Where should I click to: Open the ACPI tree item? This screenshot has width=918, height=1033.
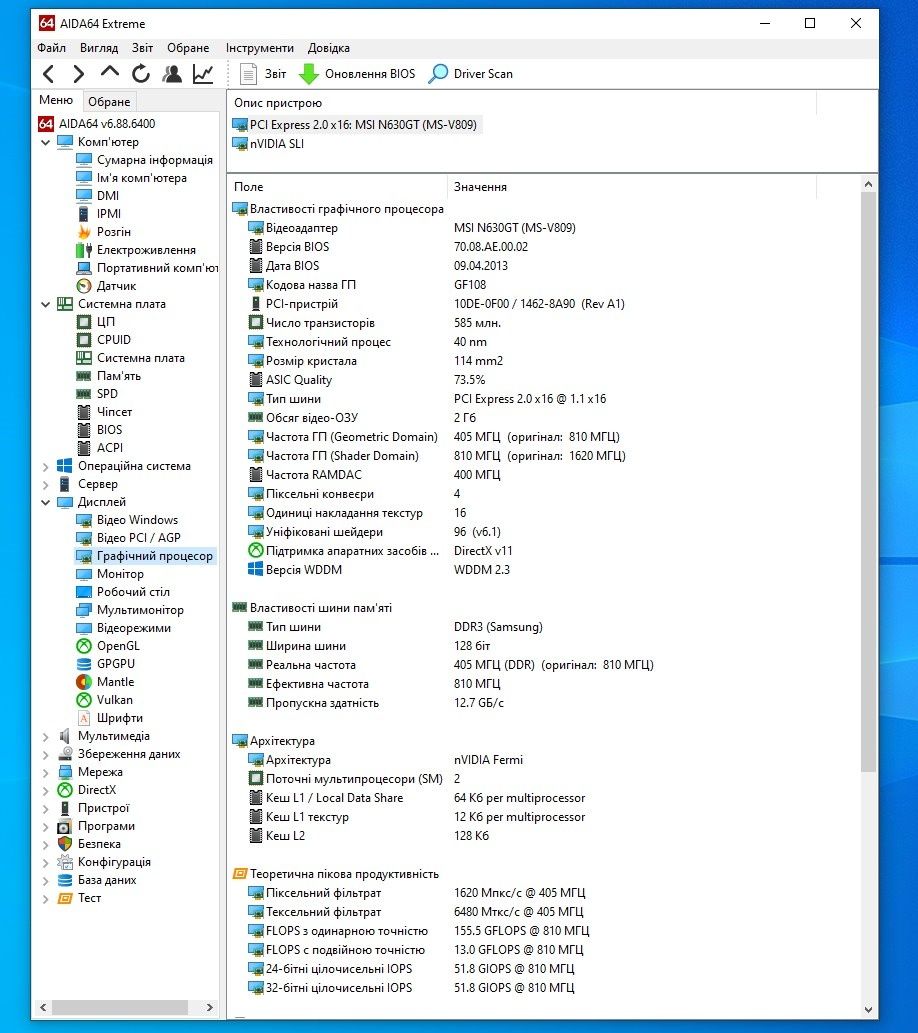pos(100,448)
